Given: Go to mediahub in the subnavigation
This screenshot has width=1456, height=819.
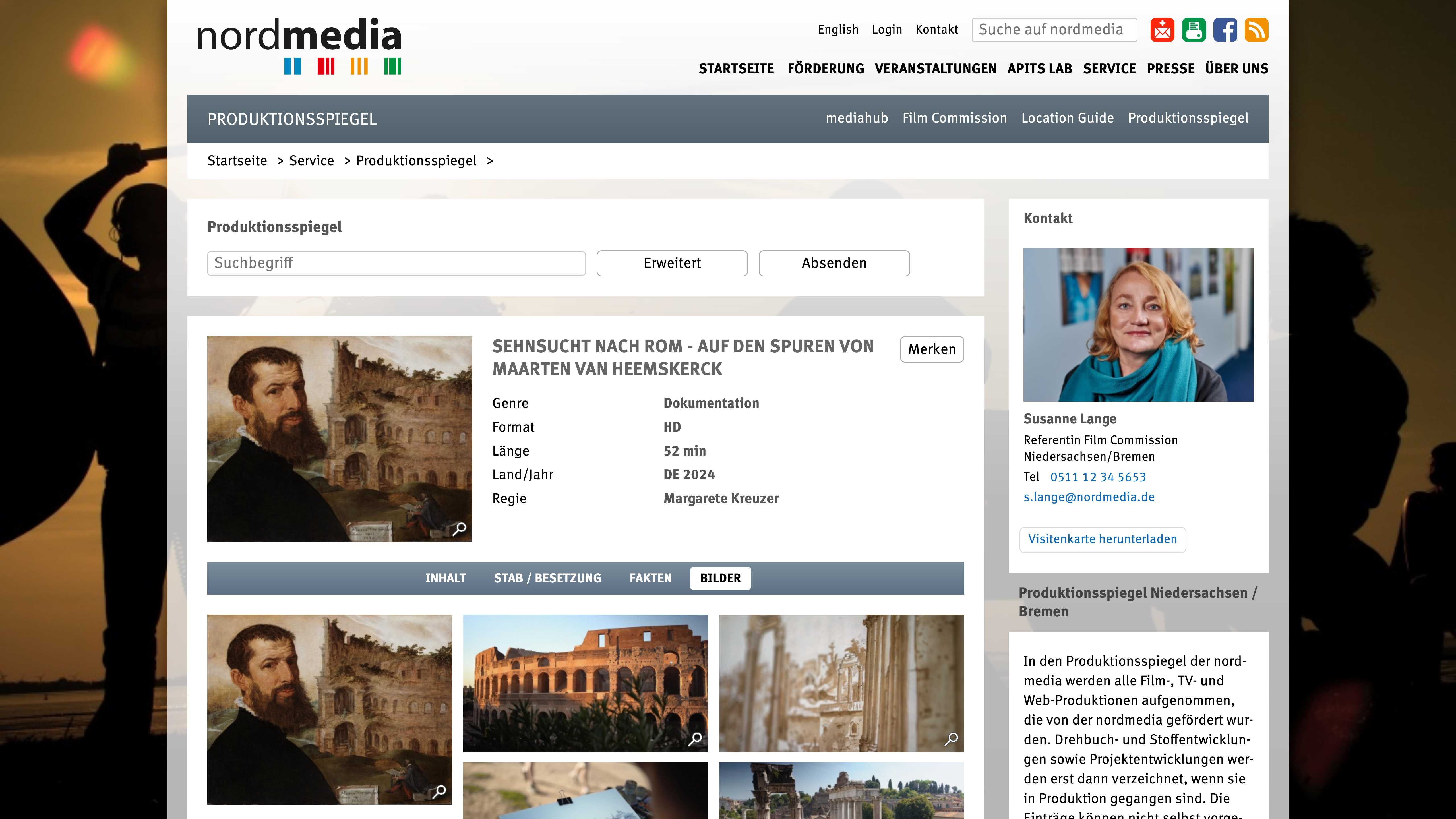Looking at the screenshot, I should coord(857,118).
